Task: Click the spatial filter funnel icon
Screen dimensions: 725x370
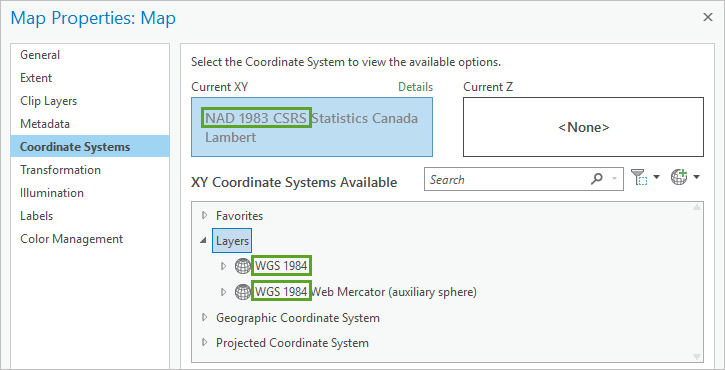Action: [x=638, y=177]
